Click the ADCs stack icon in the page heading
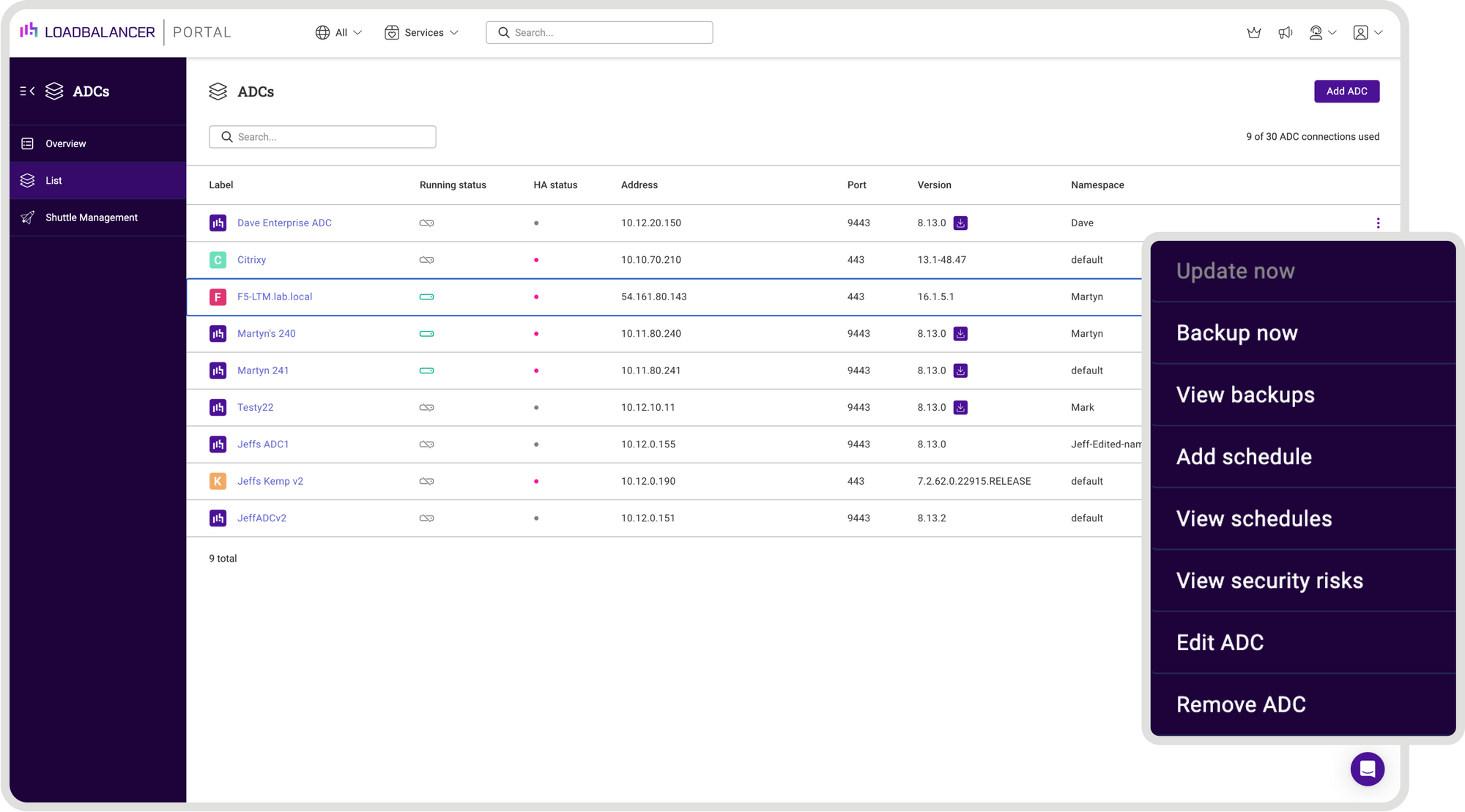The width and height of the screenshot is (1465, 812). [x=218, y=92]
